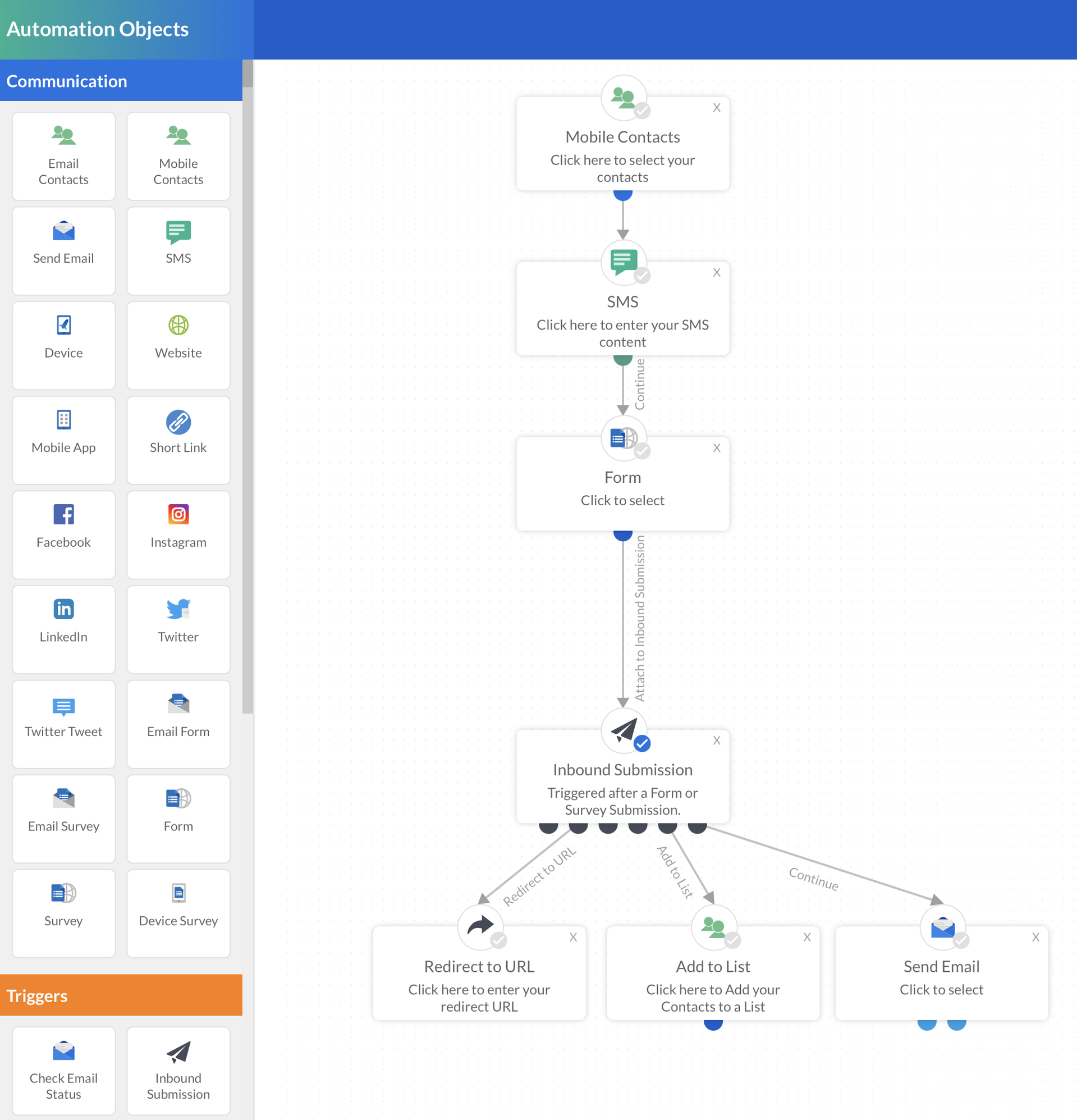Remove the Form node with its X

point(717,448)
